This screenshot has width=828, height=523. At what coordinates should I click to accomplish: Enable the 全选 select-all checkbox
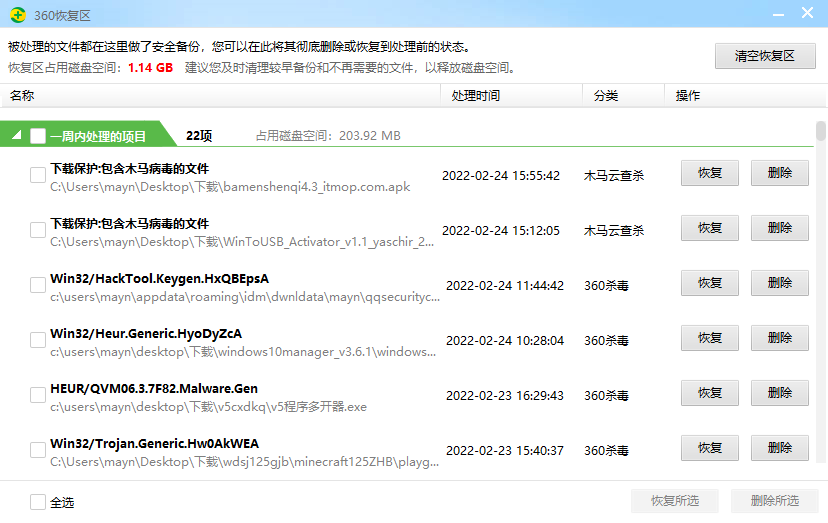[38, 502]
